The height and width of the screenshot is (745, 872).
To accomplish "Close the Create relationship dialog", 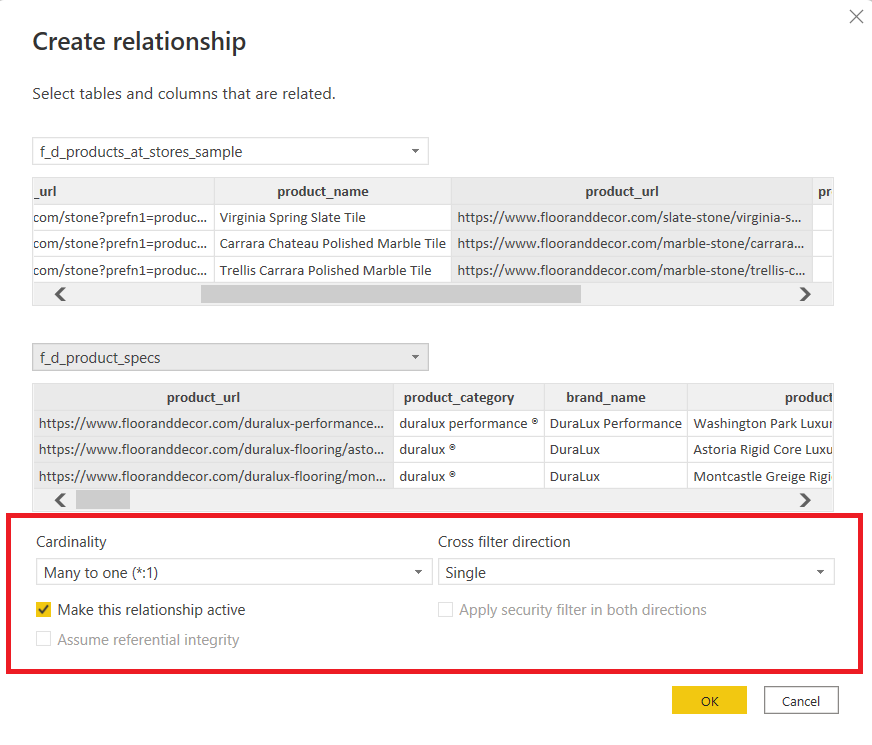I will click(x=856, y=17).
